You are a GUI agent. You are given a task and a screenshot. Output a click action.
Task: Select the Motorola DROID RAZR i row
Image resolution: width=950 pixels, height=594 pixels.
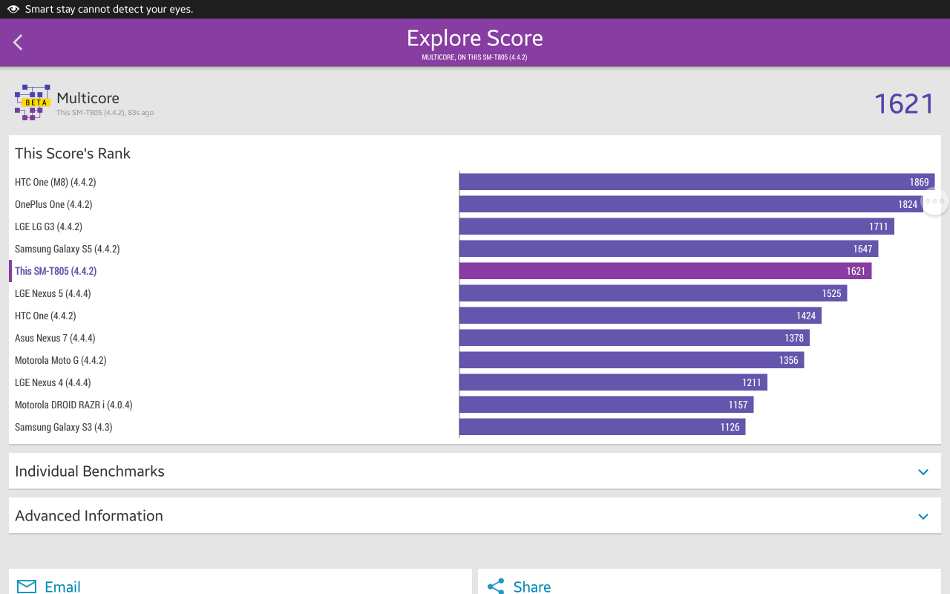click(x=474, y=405)
